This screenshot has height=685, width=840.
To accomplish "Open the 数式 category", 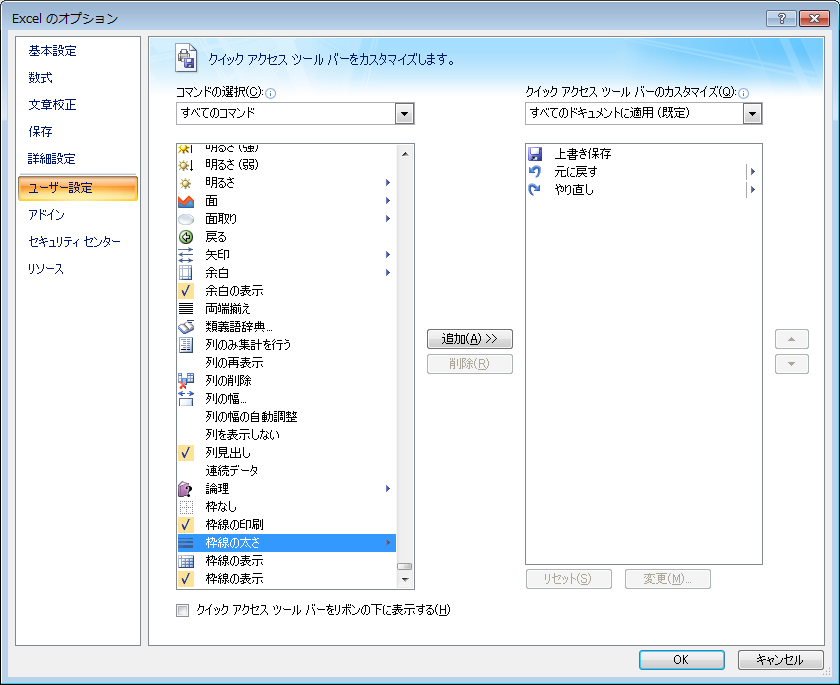I will point(41,78).
